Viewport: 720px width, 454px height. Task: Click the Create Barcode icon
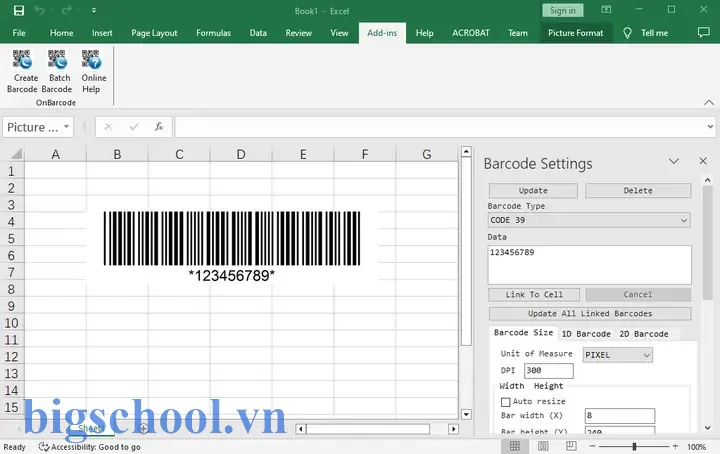[x=22, y=71]
